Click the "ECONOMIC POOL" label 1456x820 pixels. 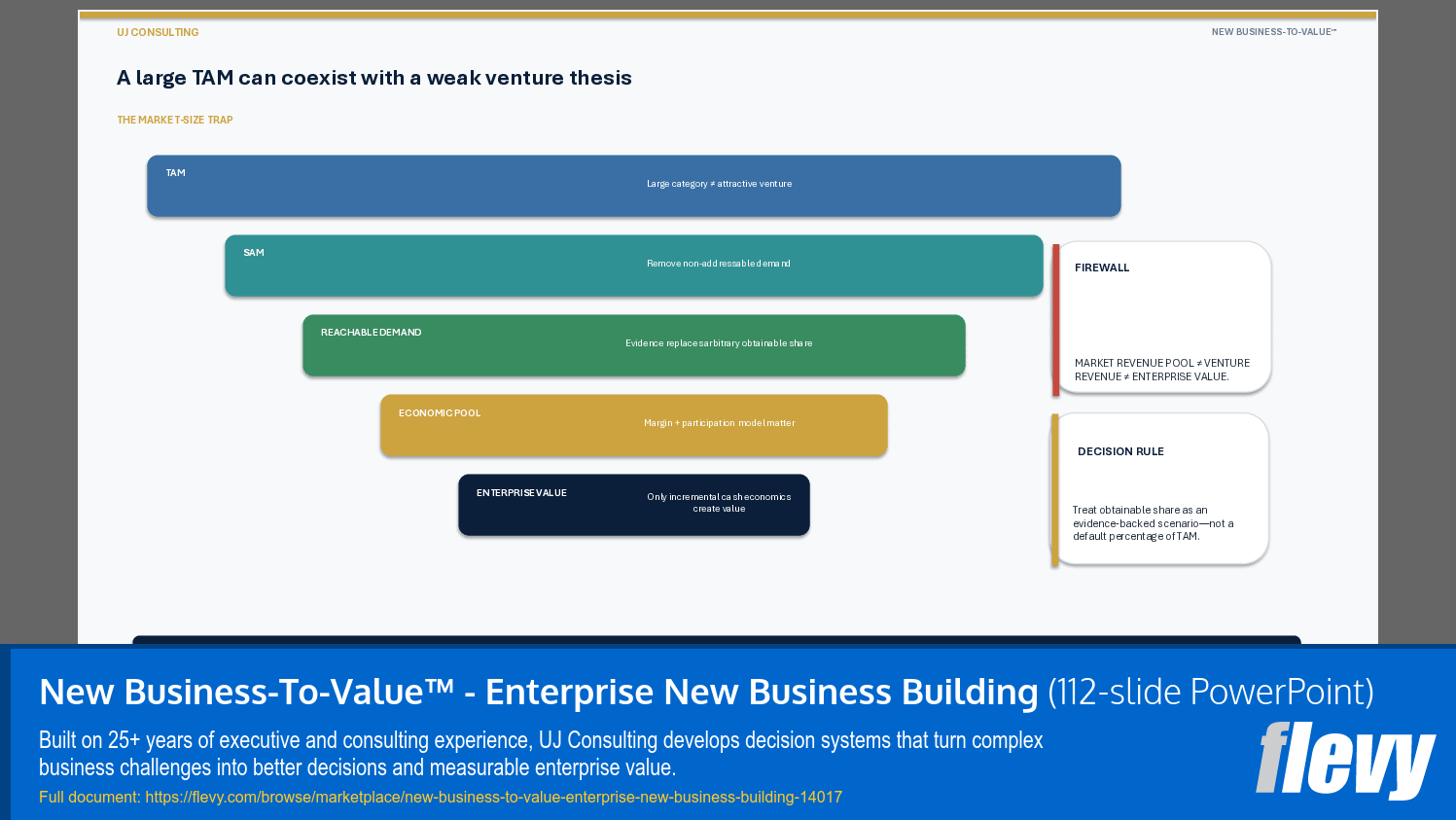coord(440,413)
